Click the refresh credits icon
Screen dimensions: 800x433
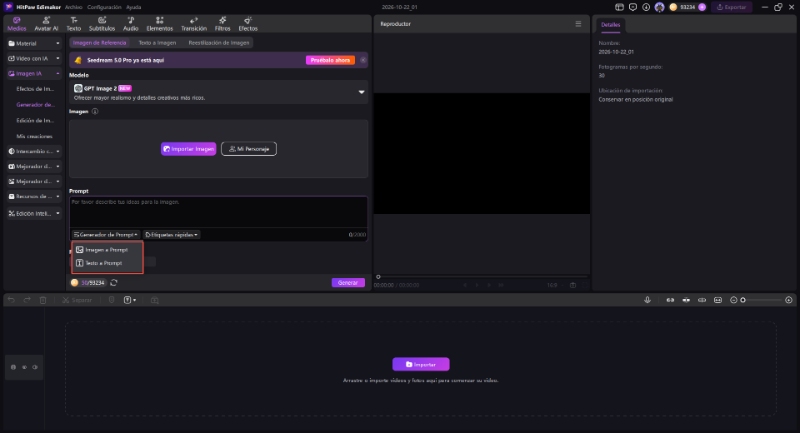pos(114,283)
